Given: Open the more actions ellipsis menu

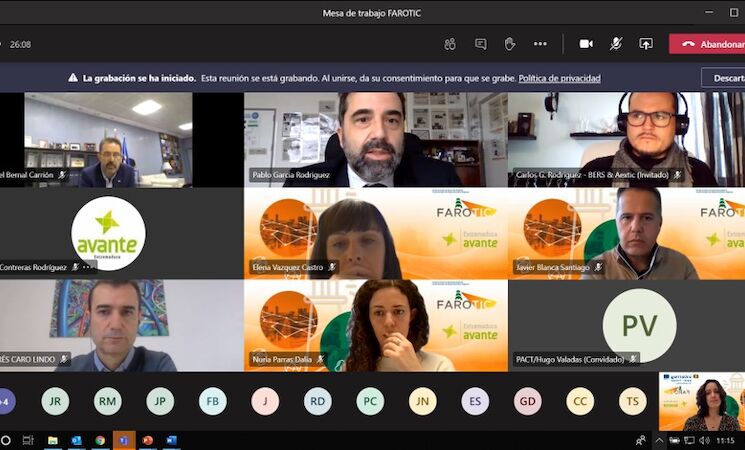Looking at the screenshot, I should (540, 44).
